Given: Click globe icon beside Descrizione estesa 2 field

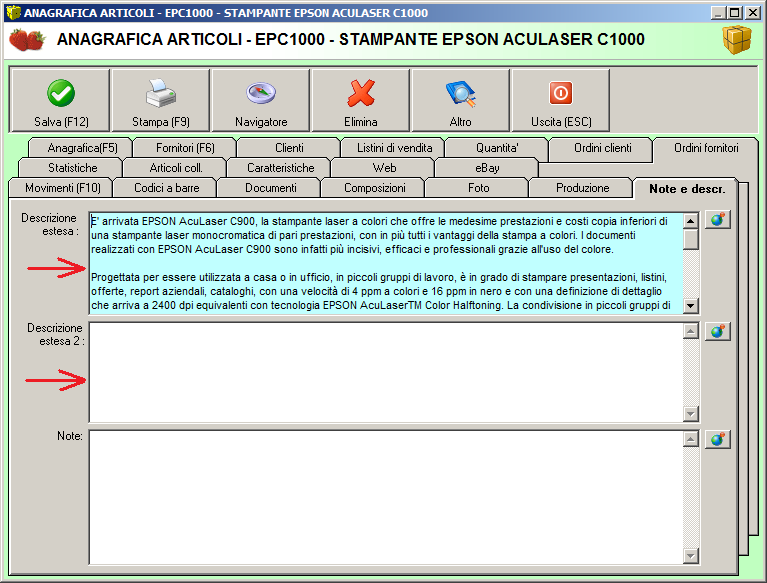Looking at the screenshot, I should tap(718, 332).
